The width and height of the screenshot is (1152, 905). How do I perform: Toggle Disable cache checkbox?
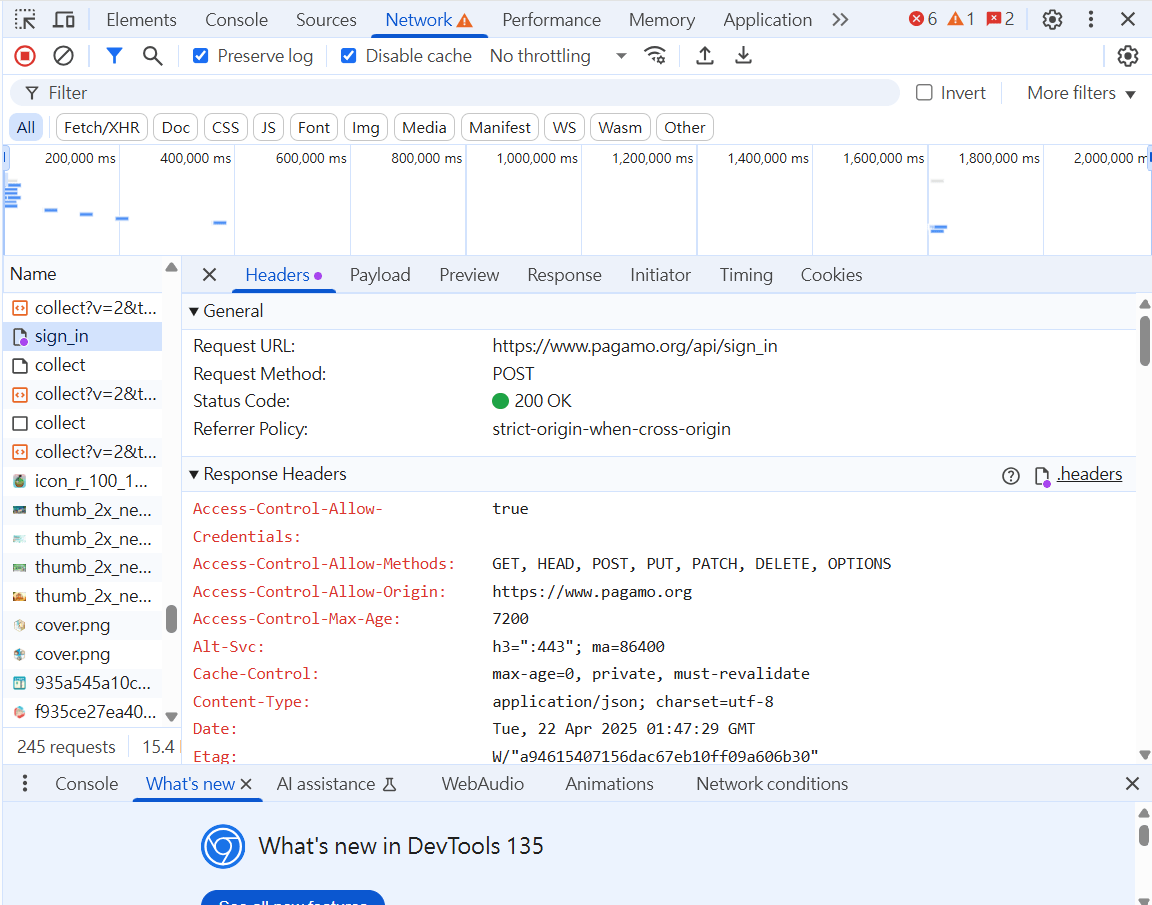coord(349,56)
